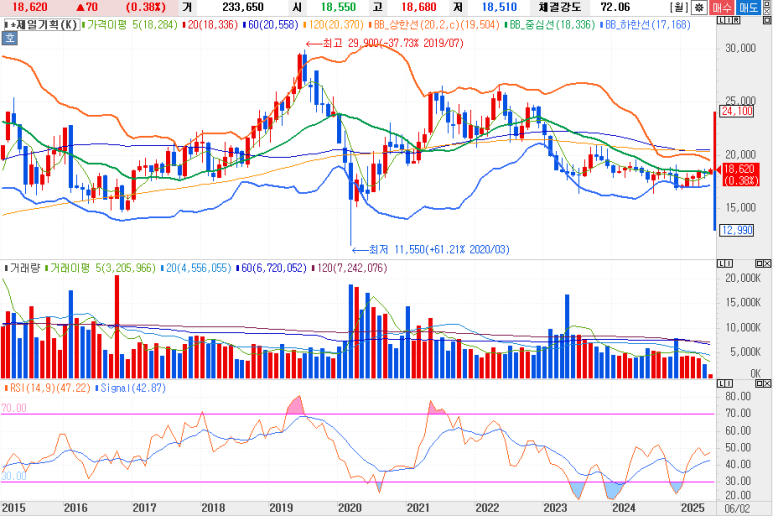Click the 2019 year label on time axis
Image resolution: width=773 pixels, height=516 pixels.
tap(281, 508)
